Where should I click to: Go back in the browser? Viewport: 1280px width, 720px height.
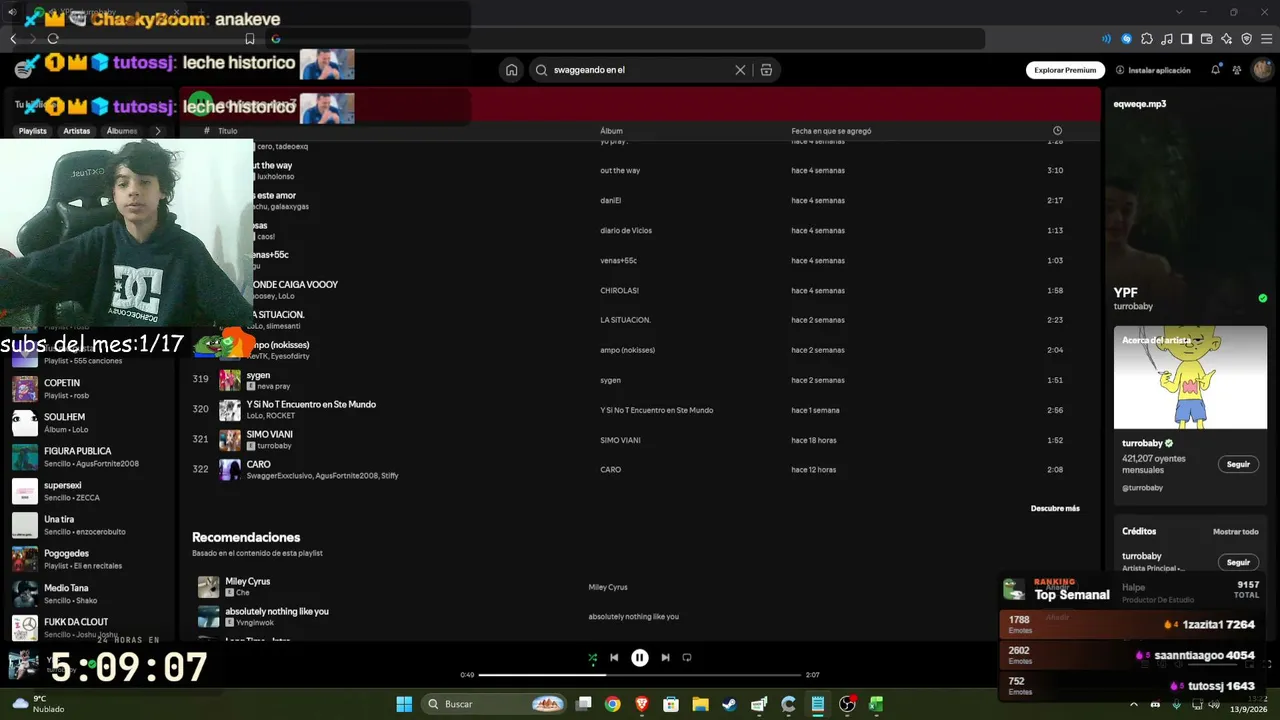(13, 39)
